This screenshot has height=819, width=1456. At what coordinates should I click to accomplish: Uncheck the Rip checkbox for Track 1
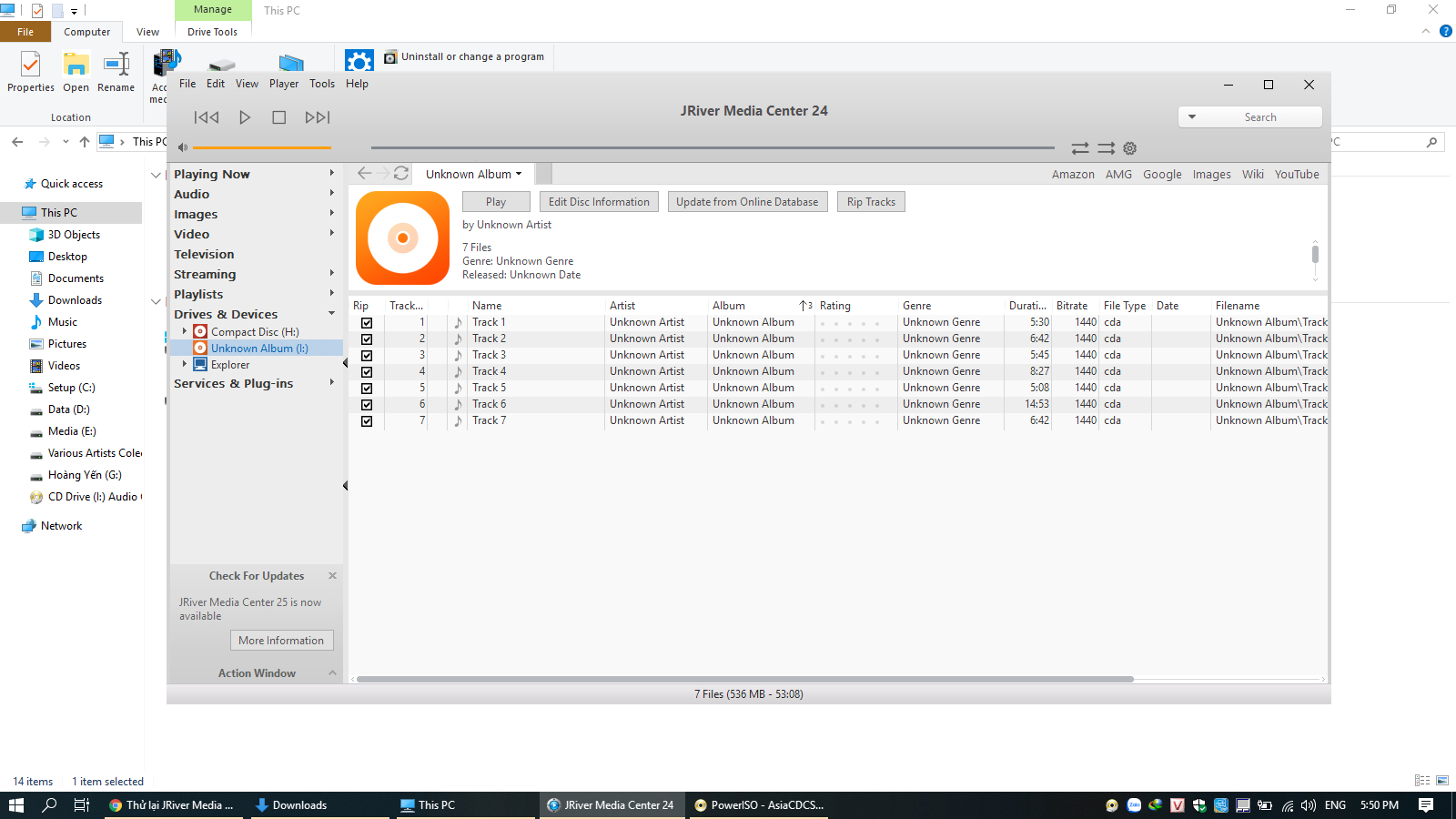click(x=367, y=323)
